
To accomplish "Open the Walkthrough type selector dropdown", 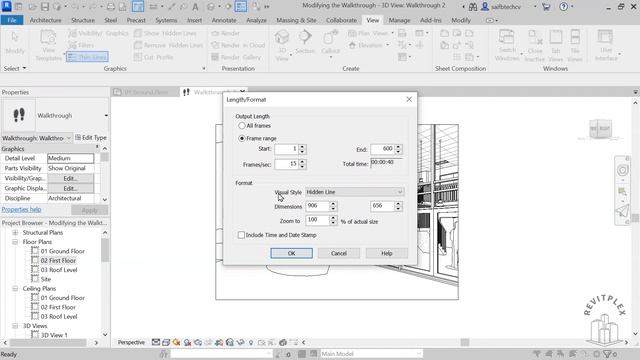I will tap(106, 116).
